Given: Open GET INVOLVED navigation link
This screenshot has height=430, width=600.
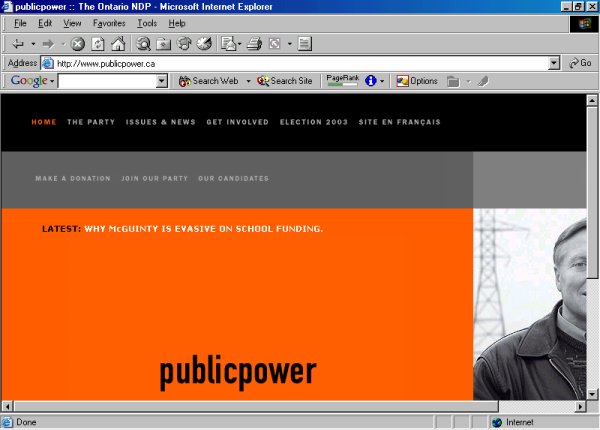Looking at the screenshot, I should 238,122.
